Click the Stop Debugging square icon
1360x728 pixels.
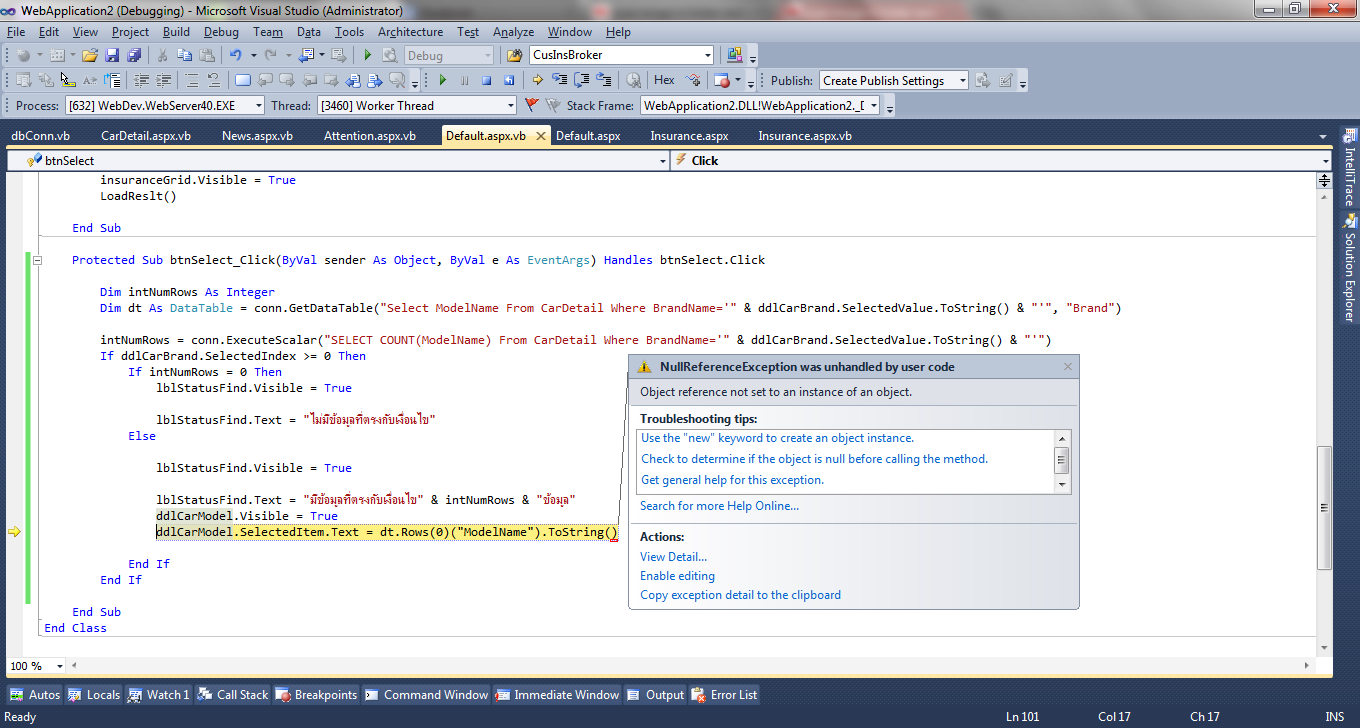click(x=486, y=80)
